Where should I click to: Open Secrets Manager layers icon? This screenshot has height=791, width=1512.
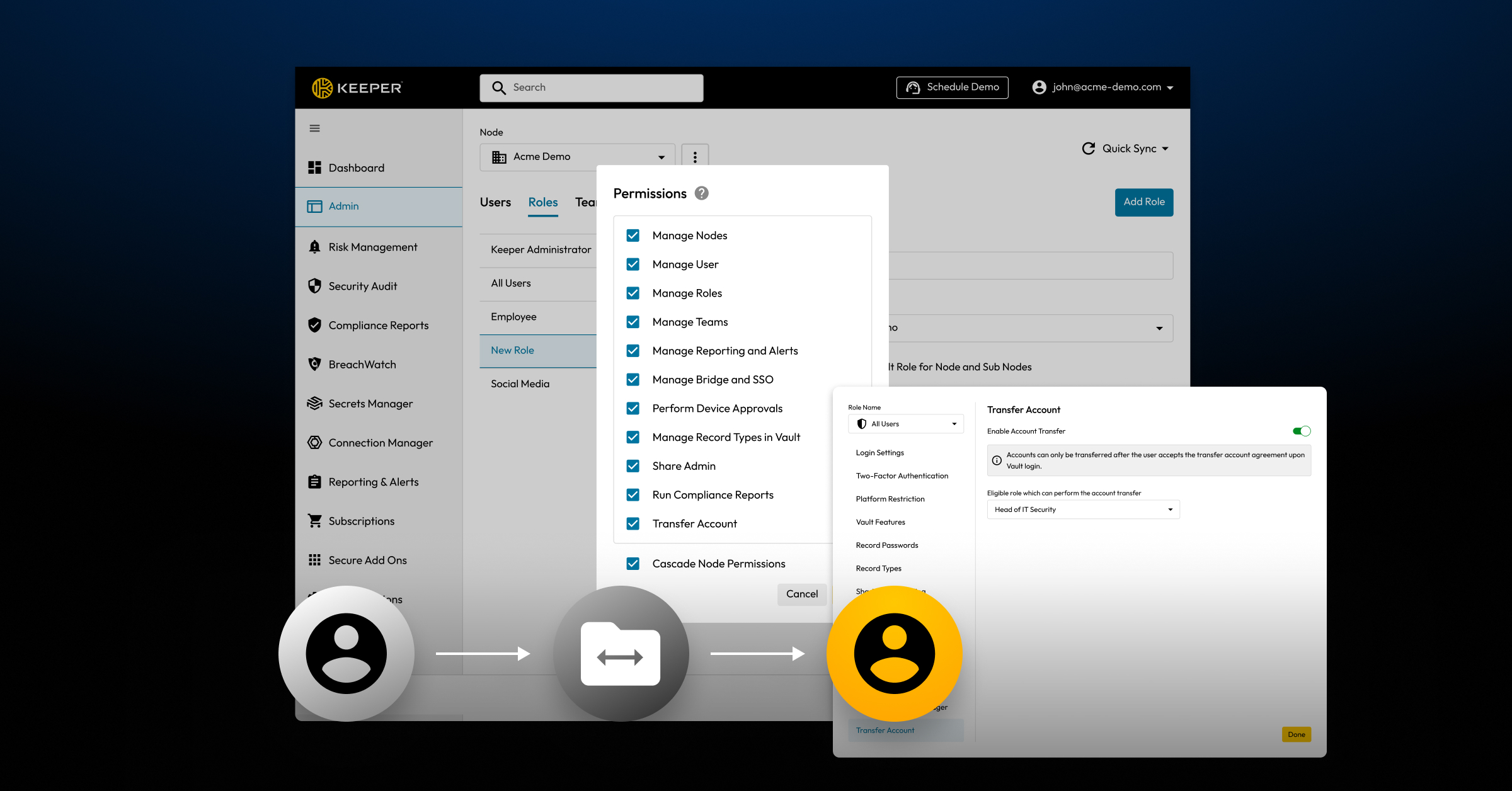pos(314,404)
